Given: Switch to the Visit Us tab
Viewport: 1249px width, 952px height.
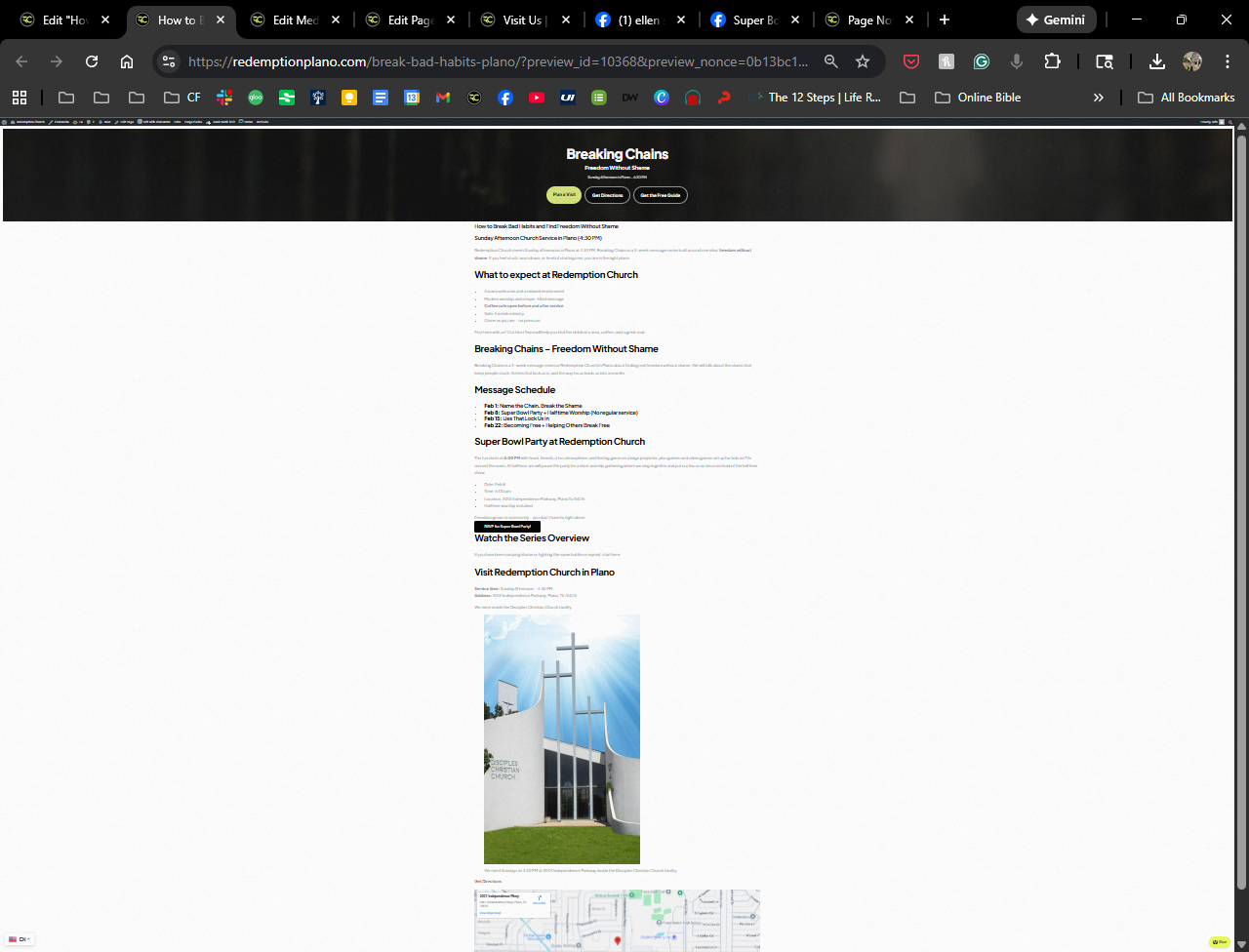Looking at the screenshot, I should (x=523, y=20).
